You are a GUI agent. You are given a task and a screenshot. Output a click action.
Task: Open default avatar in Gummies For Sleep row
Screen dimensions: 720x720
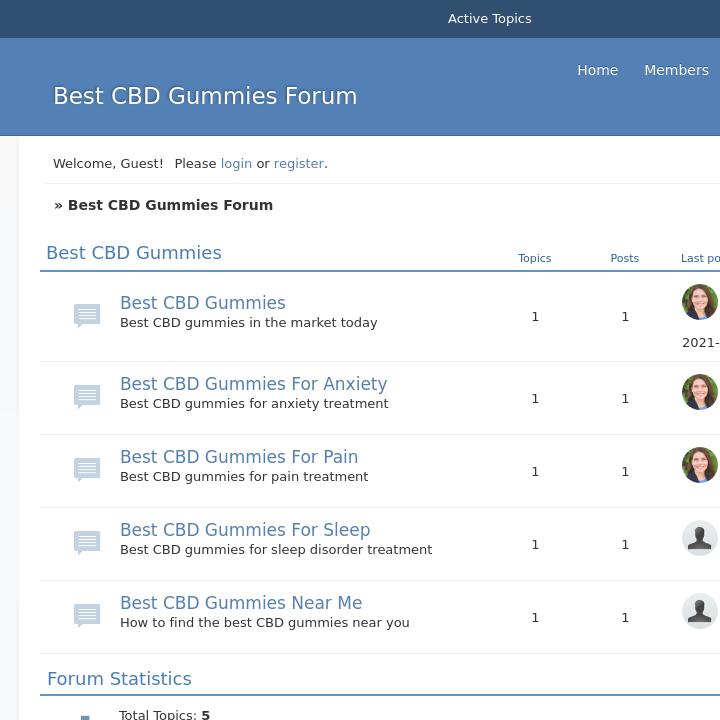[699, 538]
